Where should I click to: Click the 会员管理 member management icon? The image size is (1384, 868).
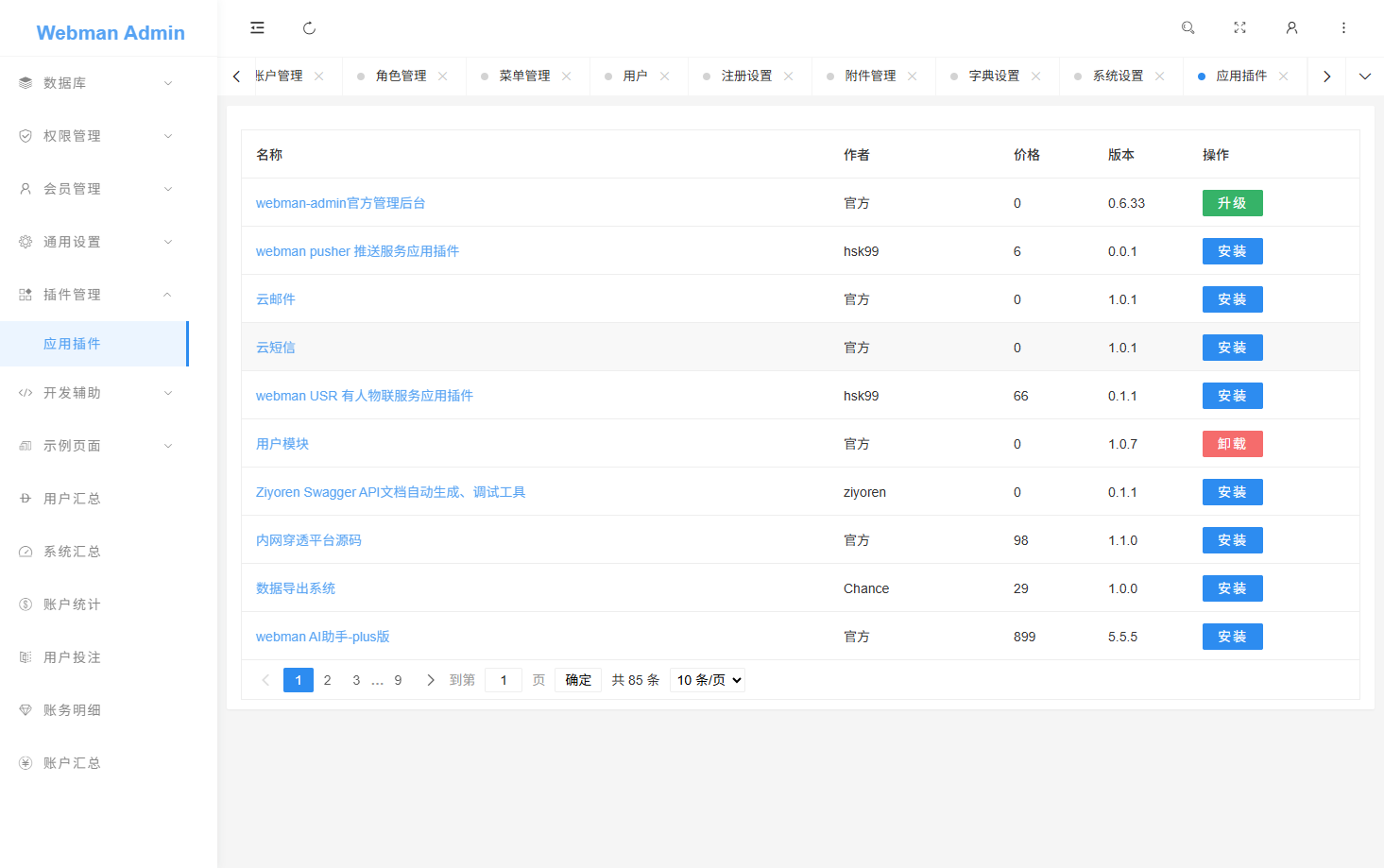[x=25, y=188]
